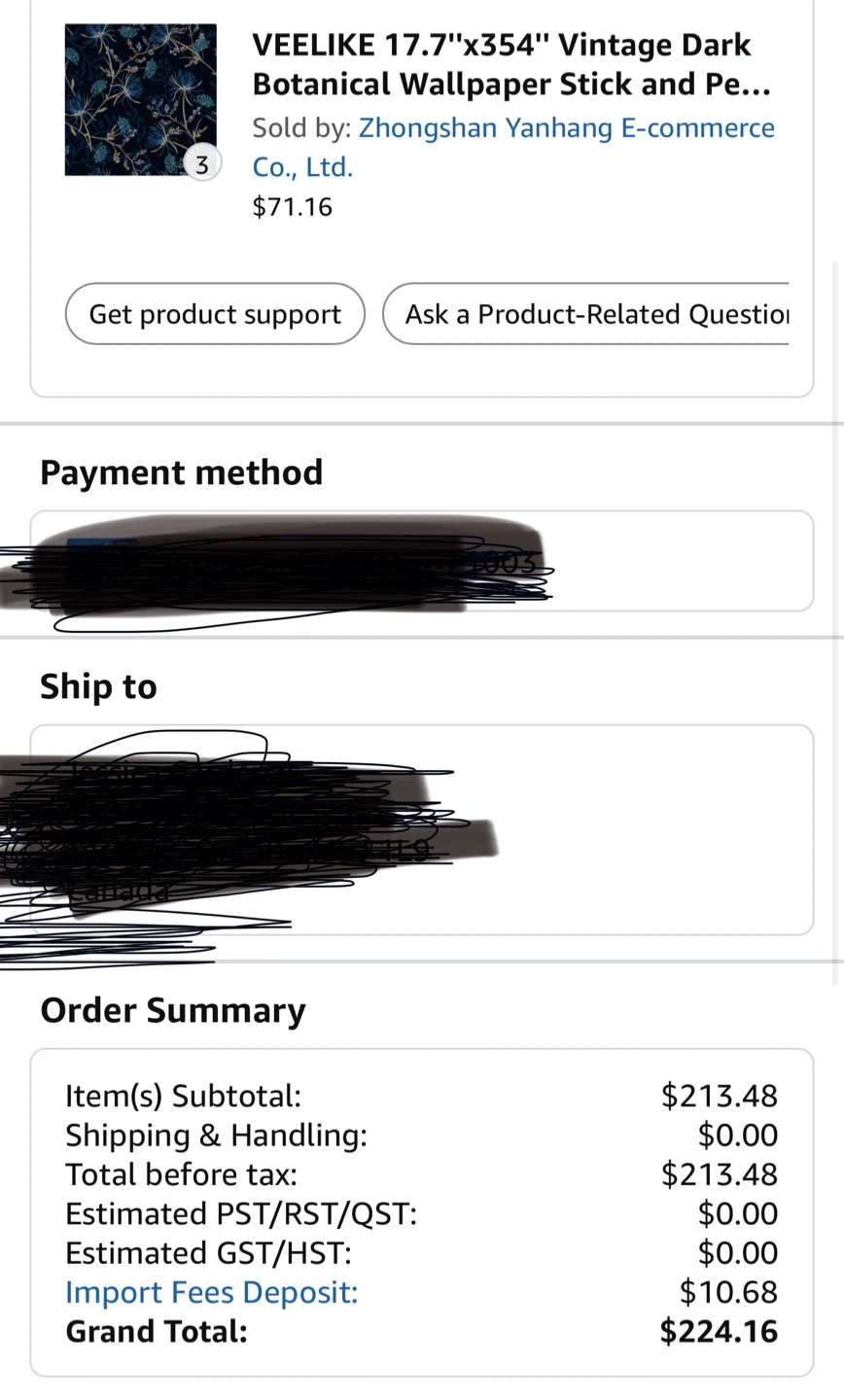Open the Import Fees Deposit link
Viewport: 844px width, 1400px height.
tap(212, 1292)
